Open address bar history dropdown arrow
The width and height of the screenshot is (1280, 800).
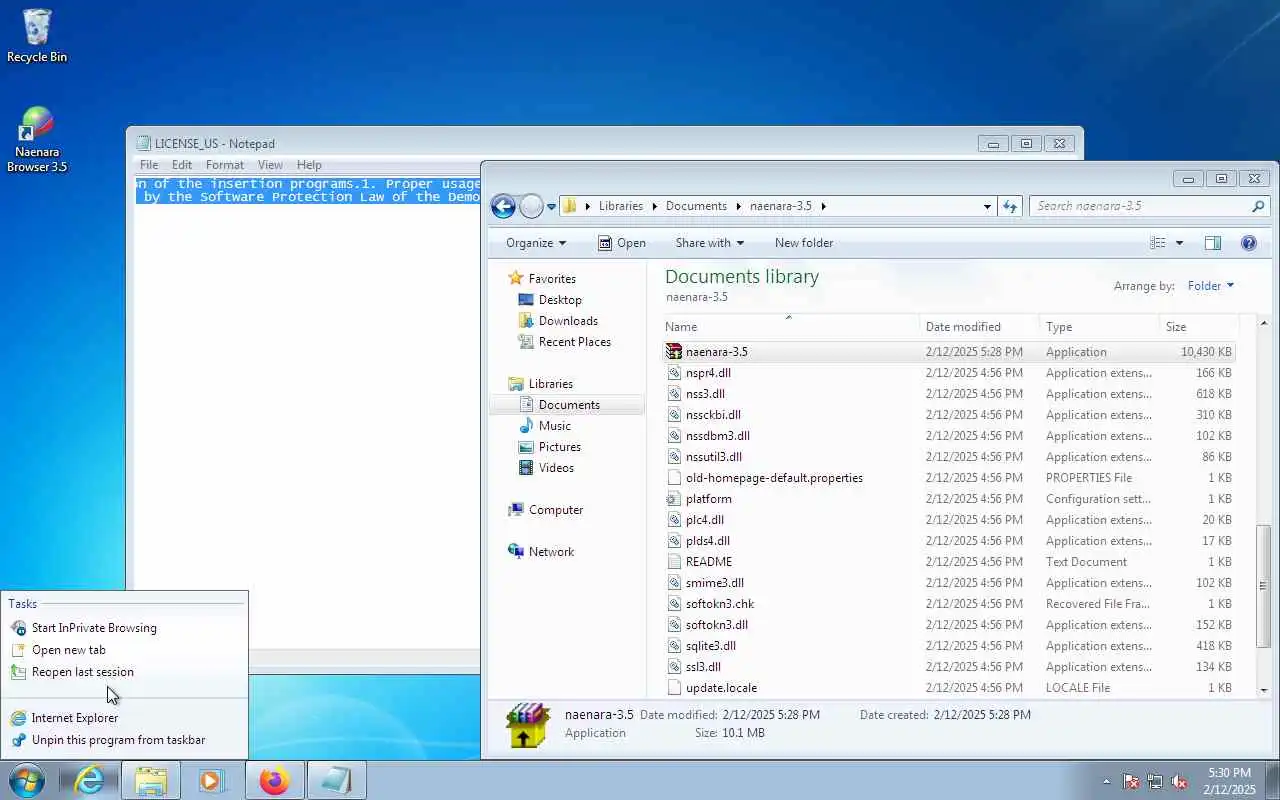pos(987,206)
